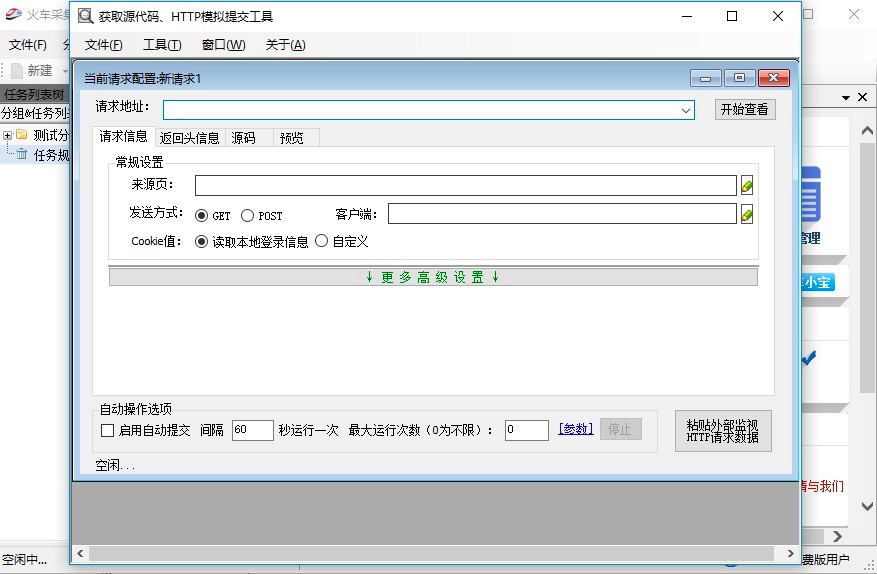This screenshot has height=574, width=877.
Task: Click into the 来源页 input field
Action: [465, 185]
